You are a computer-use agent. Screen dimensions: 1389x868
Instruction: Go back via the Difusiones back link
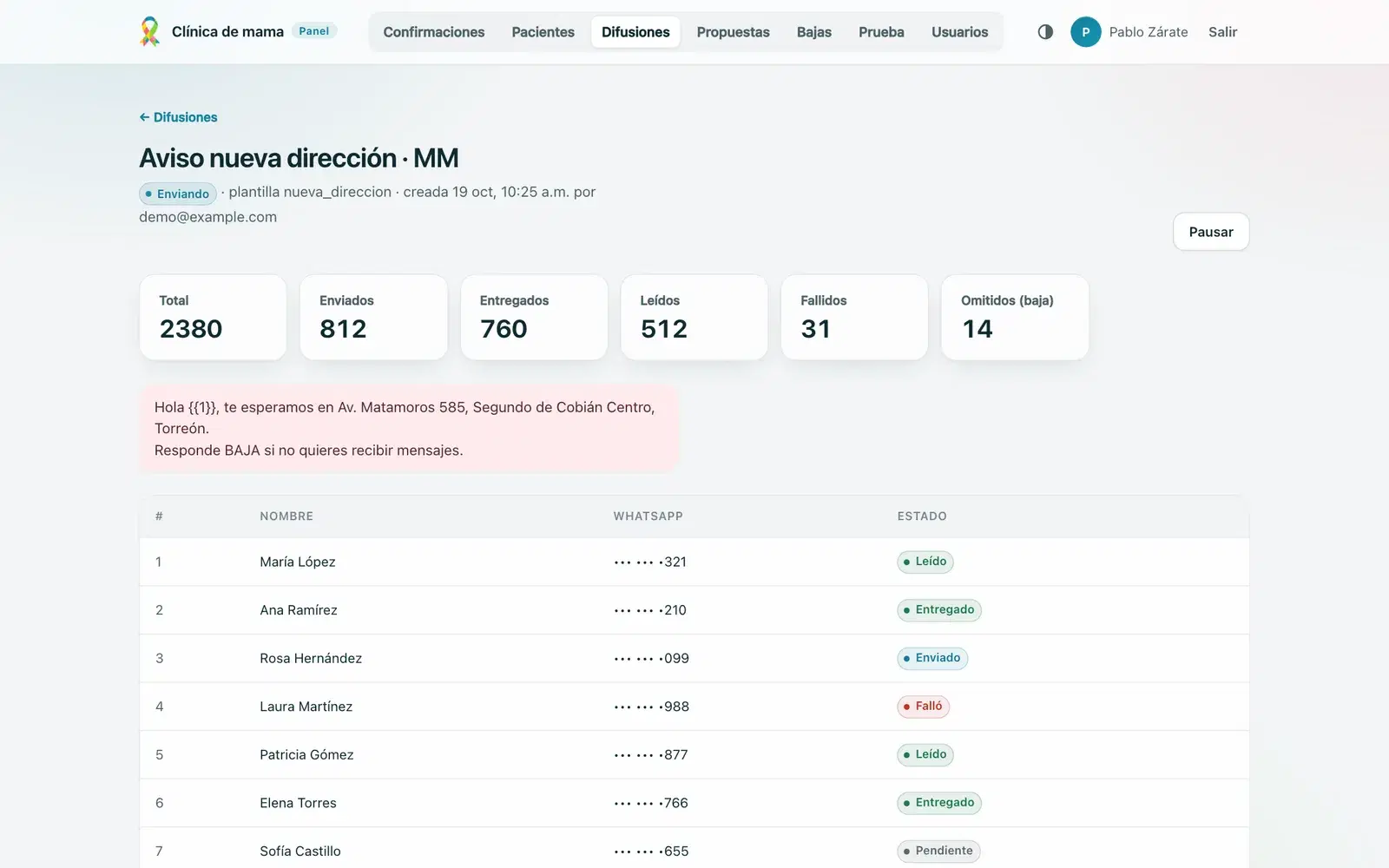click(179, 117)
